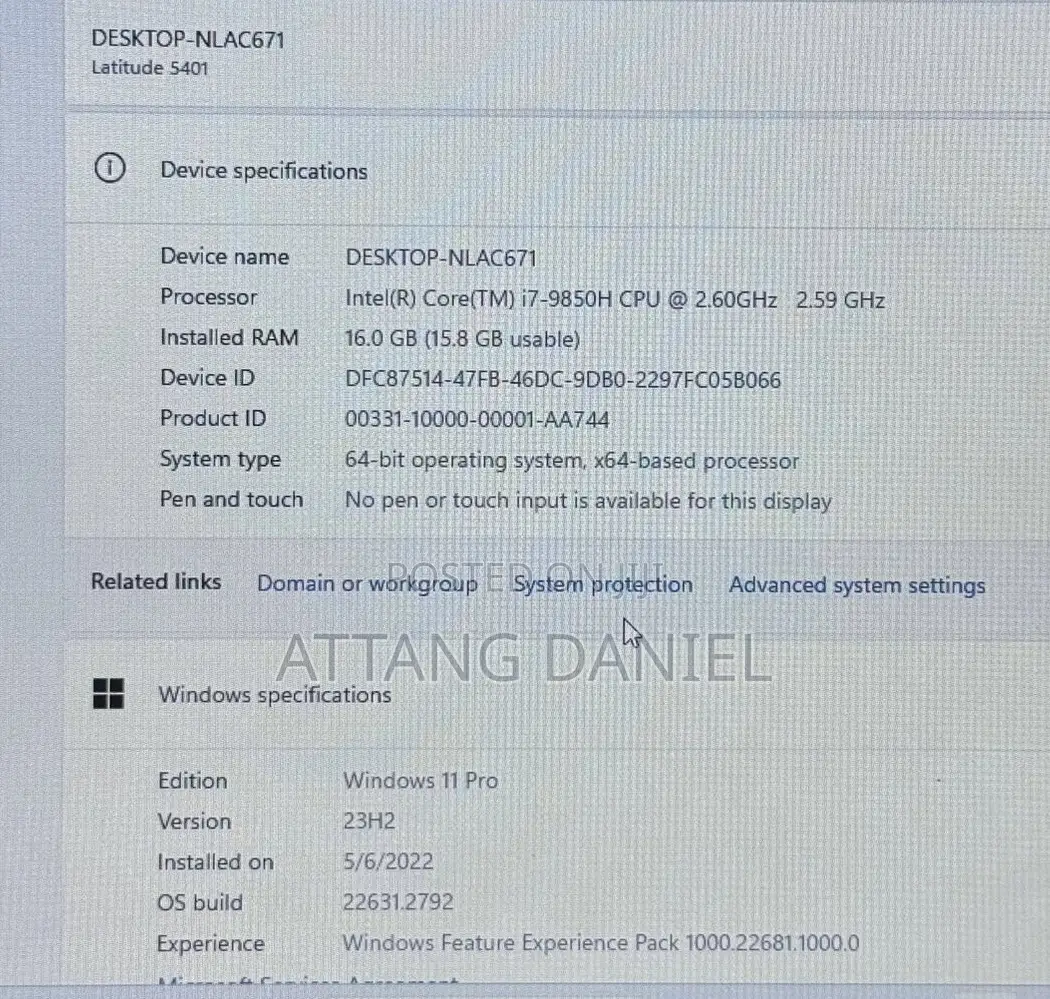Click the OS build label

(200, 903)
